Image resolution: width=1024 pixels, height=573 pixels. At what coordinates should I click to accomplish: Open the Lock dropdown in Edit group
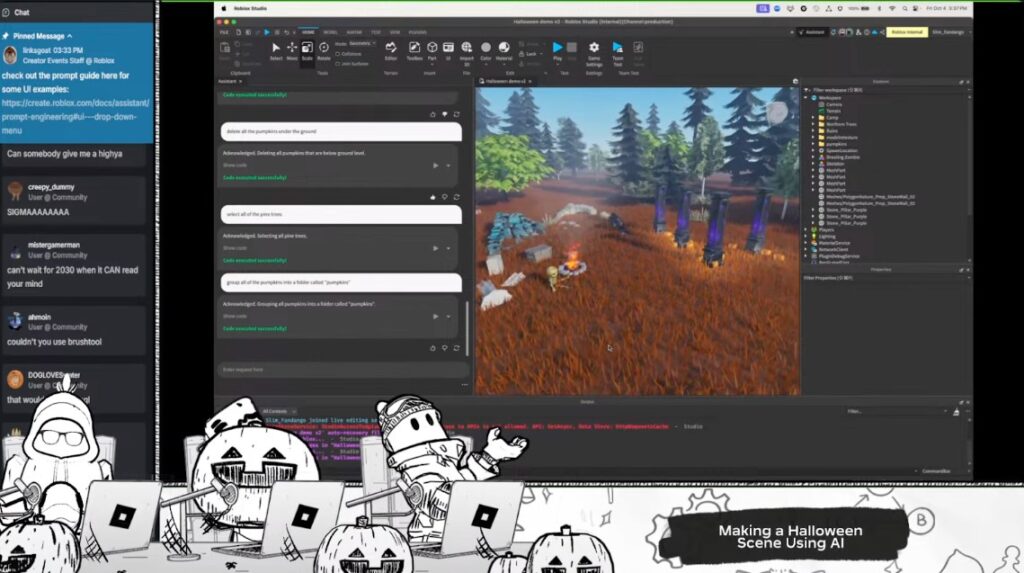[531, 54]
